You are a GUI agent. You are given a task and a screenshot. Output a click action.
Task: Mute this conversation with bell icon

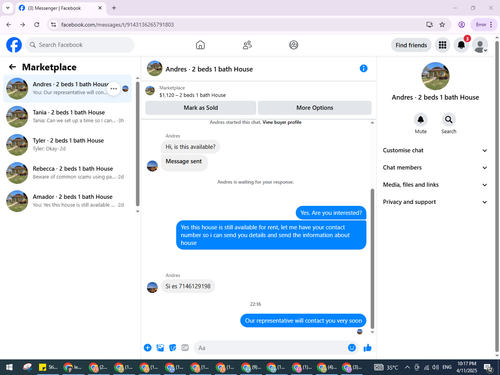(x=421, y=119)
